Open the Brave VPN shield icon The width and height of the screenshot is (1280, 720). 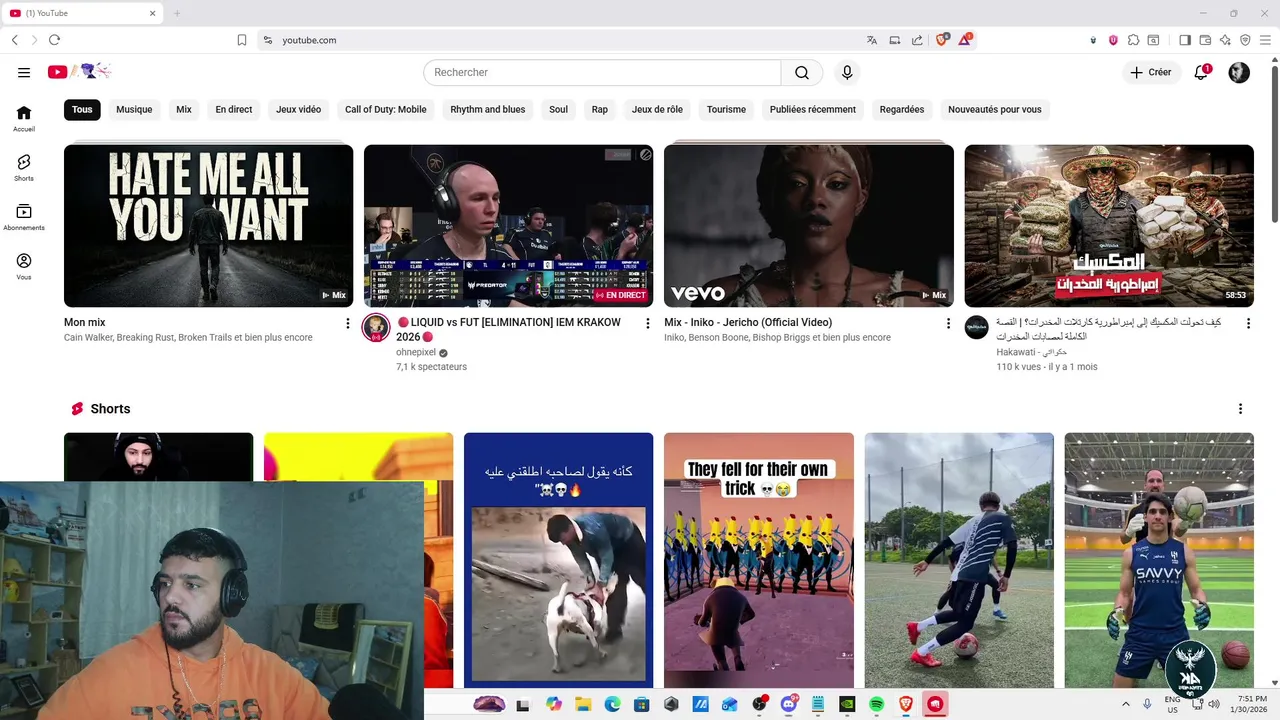click(x=1245, y=40)
